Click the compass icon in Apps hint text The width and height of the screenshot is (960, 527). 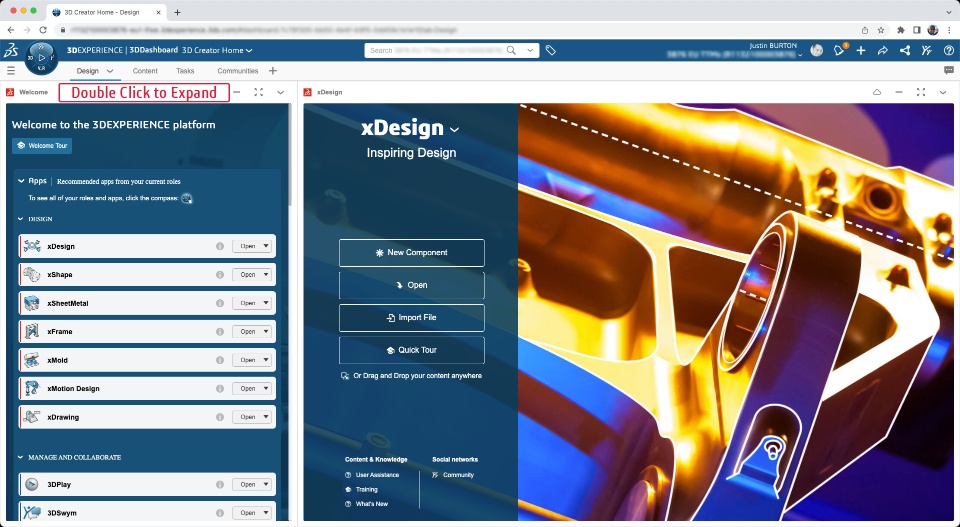[187, 198]
